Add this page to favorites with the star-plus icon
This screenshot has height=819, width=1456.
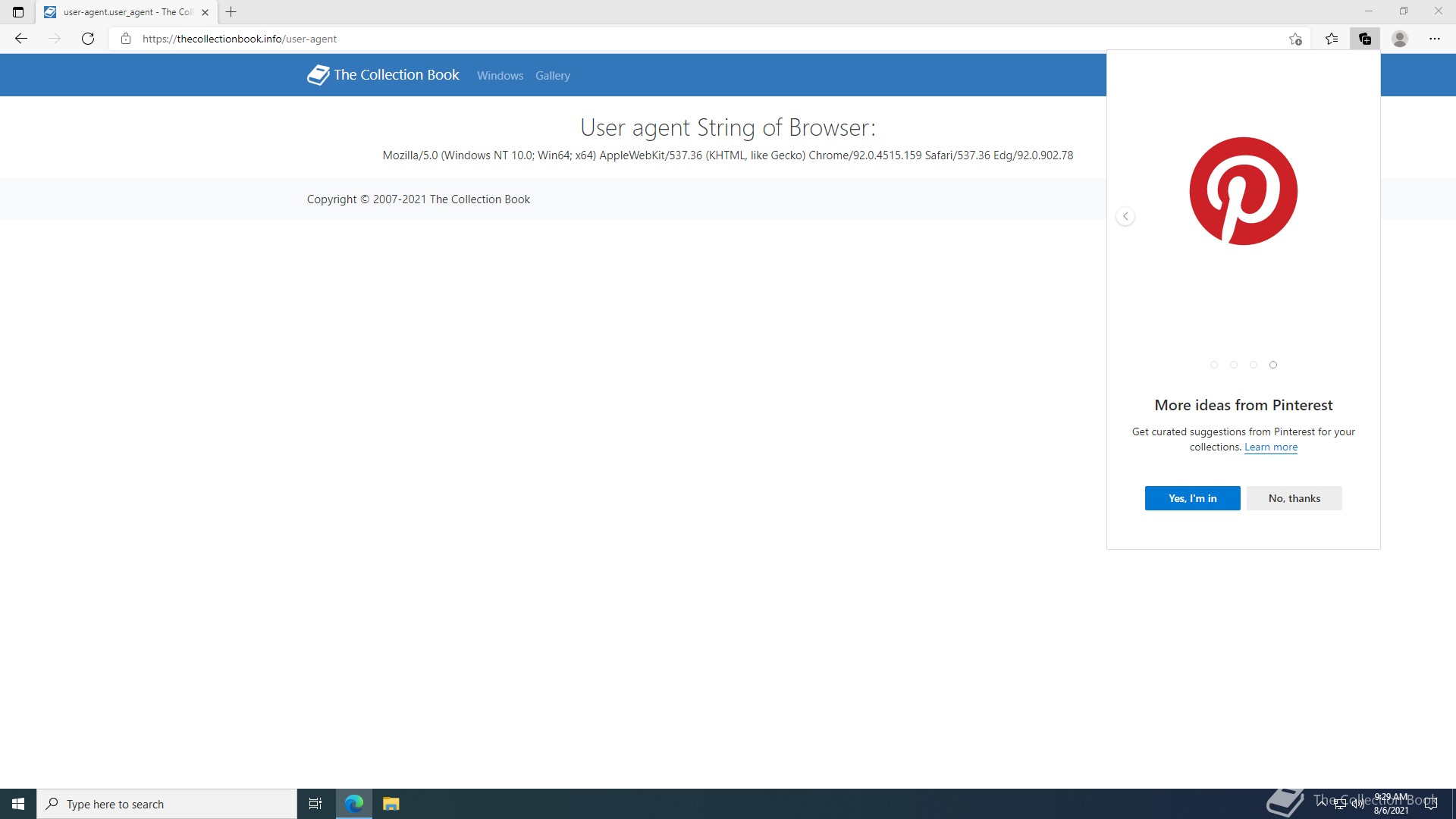[1295, 39]
